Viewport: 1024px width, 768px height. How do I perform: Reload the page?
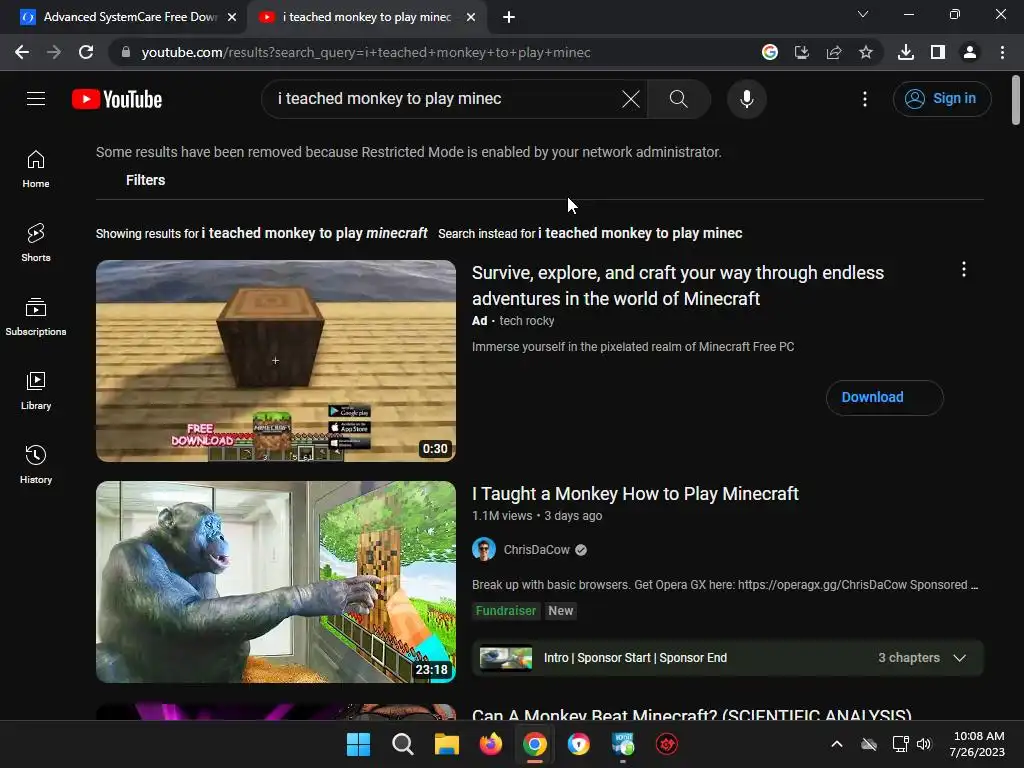click(86, 52)
